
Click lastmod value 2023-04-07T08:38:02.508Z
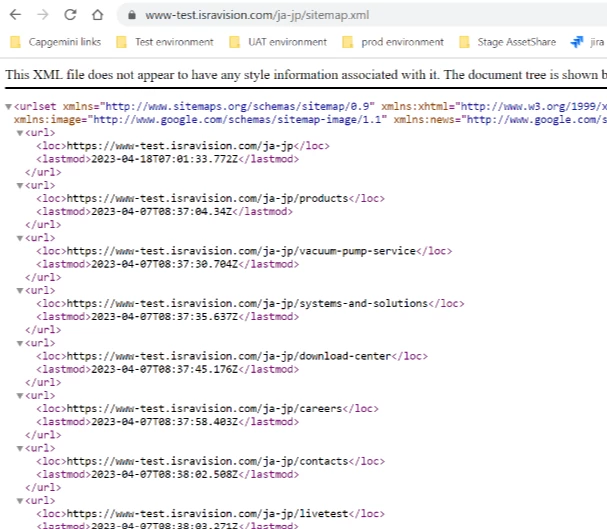pos(165,474)
